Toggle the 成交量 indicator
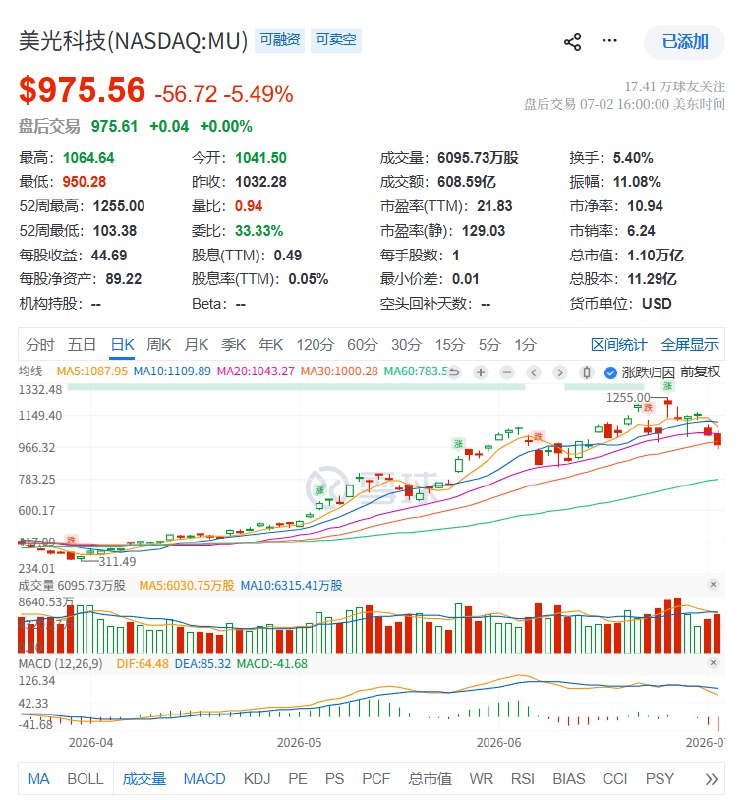 point(144,779)
